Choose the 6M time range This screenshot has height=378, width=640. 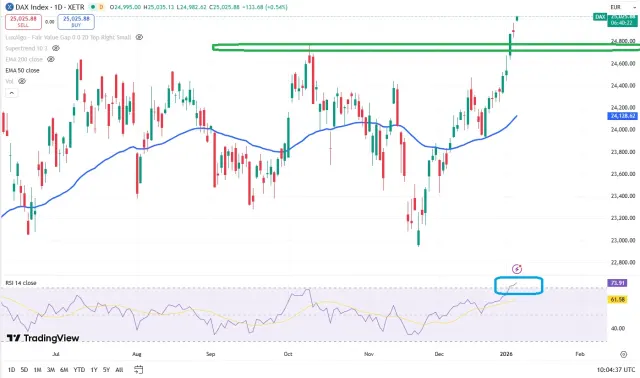tap(64, 370)
